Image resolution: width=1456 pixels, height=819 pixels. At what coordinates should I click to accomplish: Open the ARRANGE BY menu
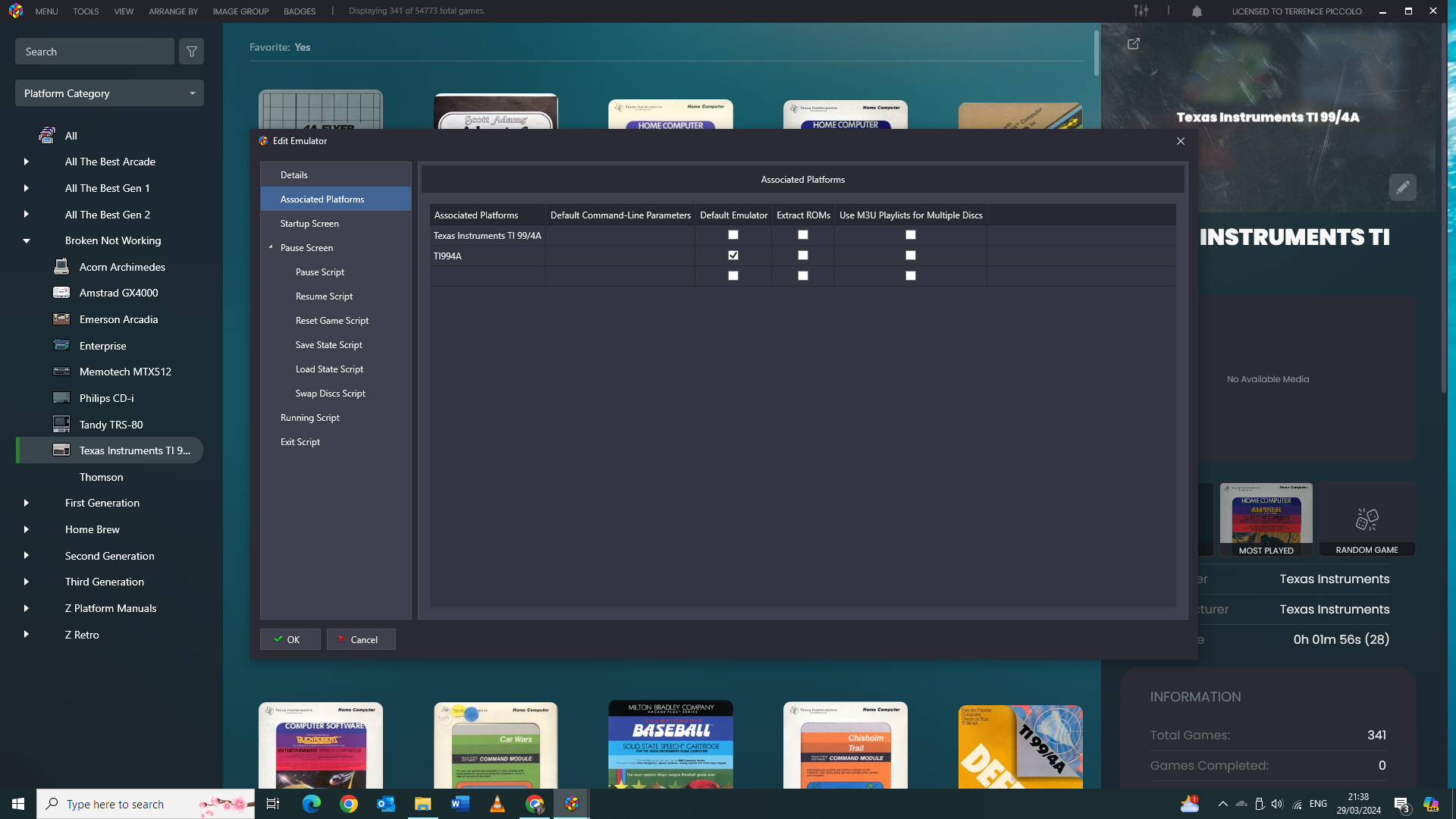tap(173, 11)
